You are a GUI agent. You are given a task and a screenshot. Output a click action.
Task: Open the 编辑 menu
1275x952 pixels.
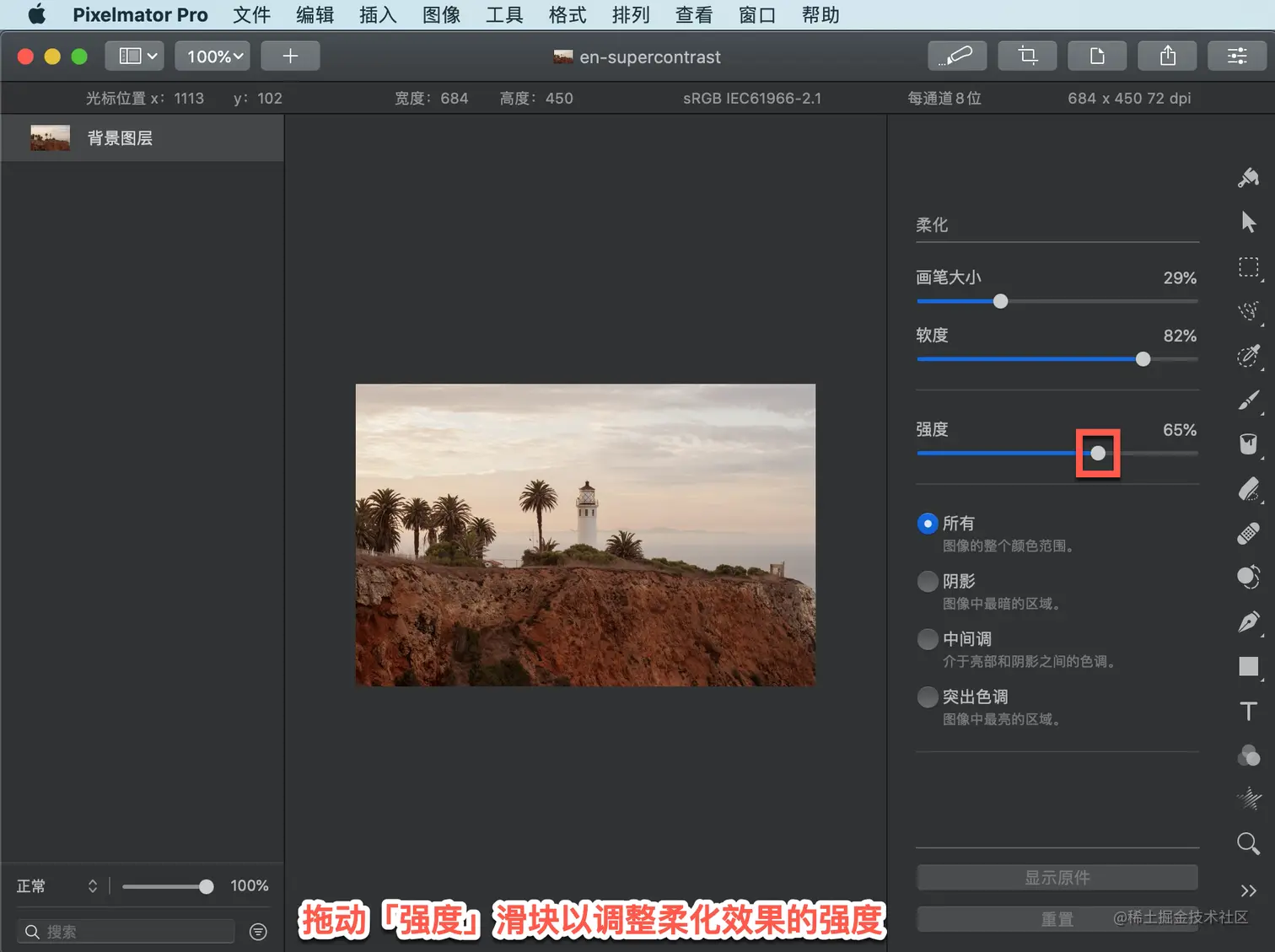coord(315,15)
